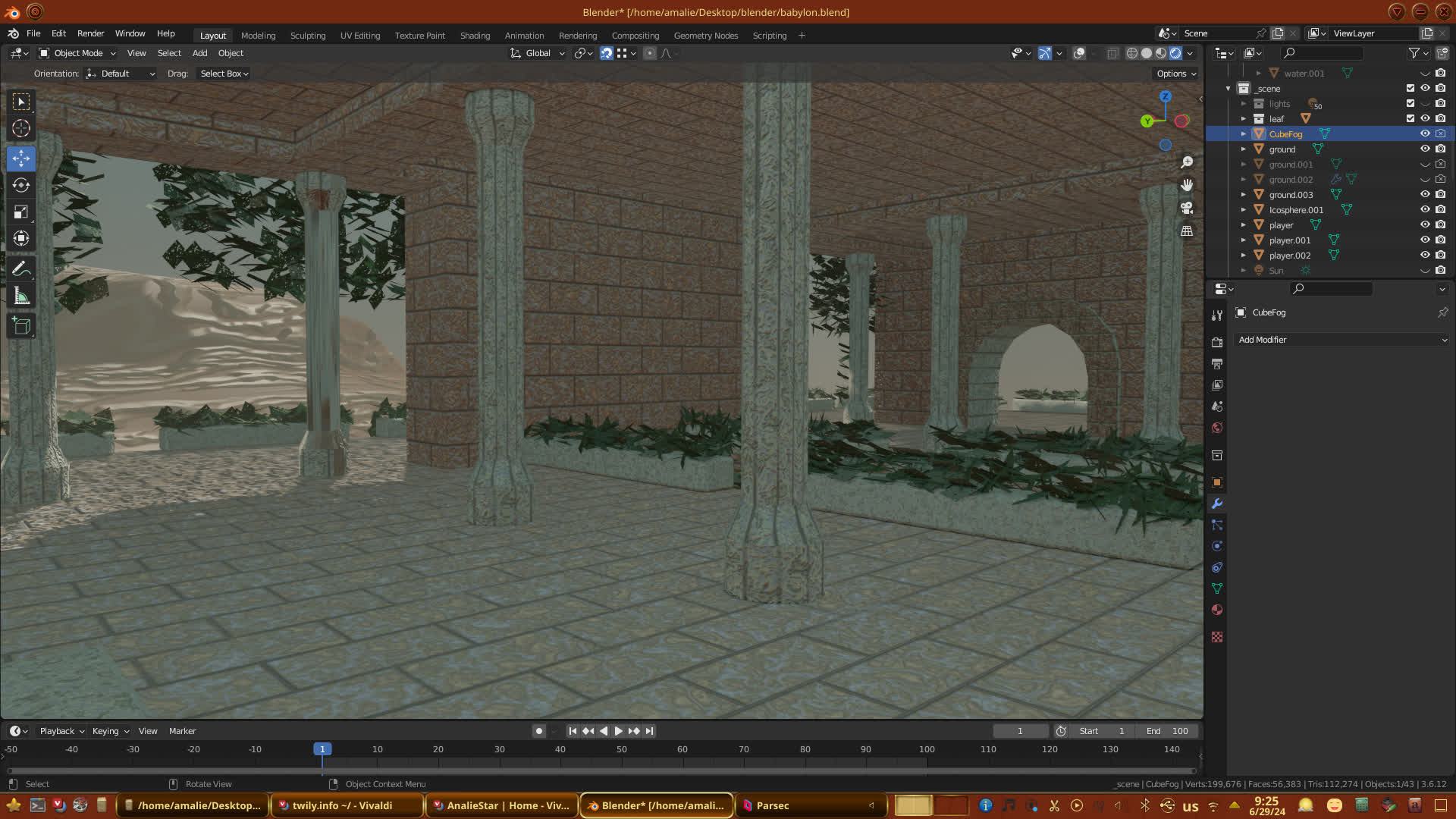The height and width of the screenshot is (819, 1456).
Task: Switch to Parsec in the taskbar
Action: pos(772,805)
